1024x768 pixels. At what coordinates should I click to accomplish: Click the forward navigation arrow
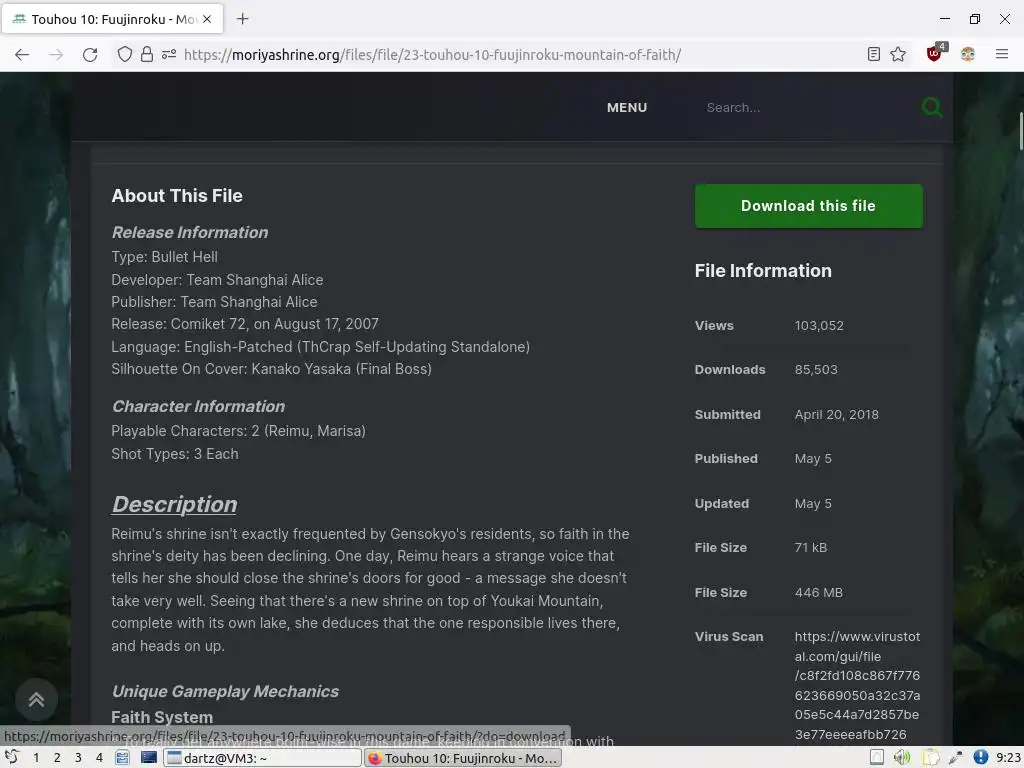coord(56,55)
